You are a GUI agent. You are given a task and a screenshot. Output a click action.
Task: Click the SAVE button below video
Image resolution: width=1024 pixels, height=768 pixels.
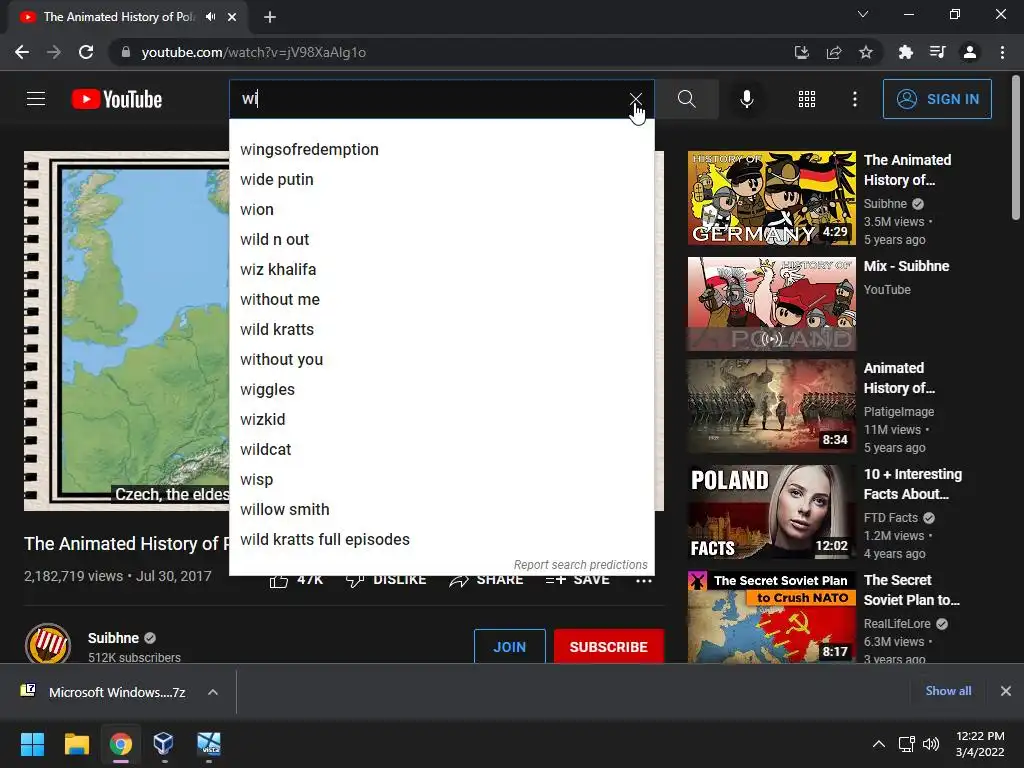[x=577, y=580]
